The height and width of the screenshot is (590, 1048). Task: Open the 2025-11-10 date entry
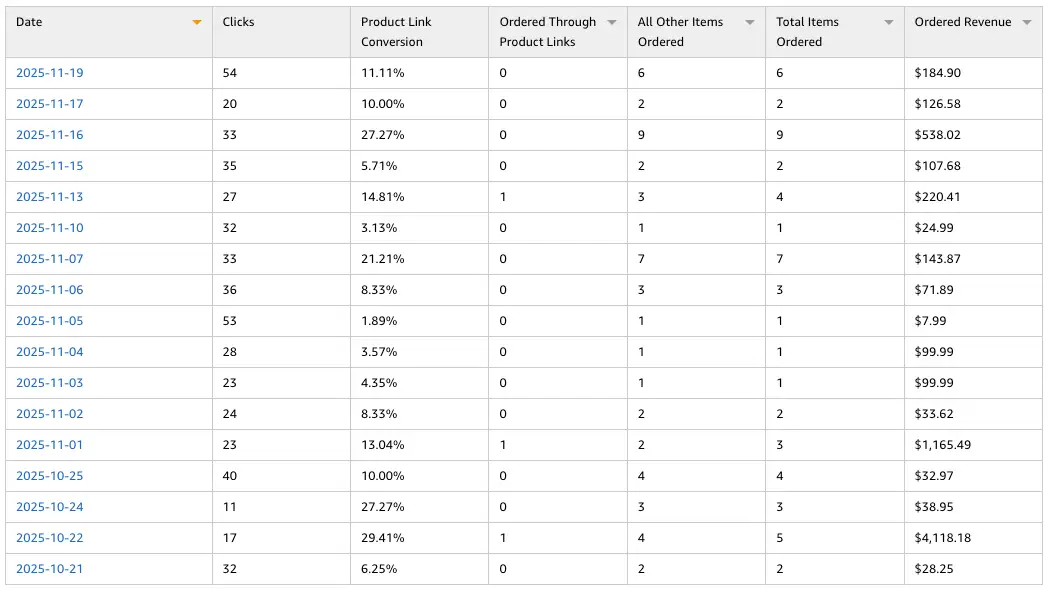tap(50, 228)
